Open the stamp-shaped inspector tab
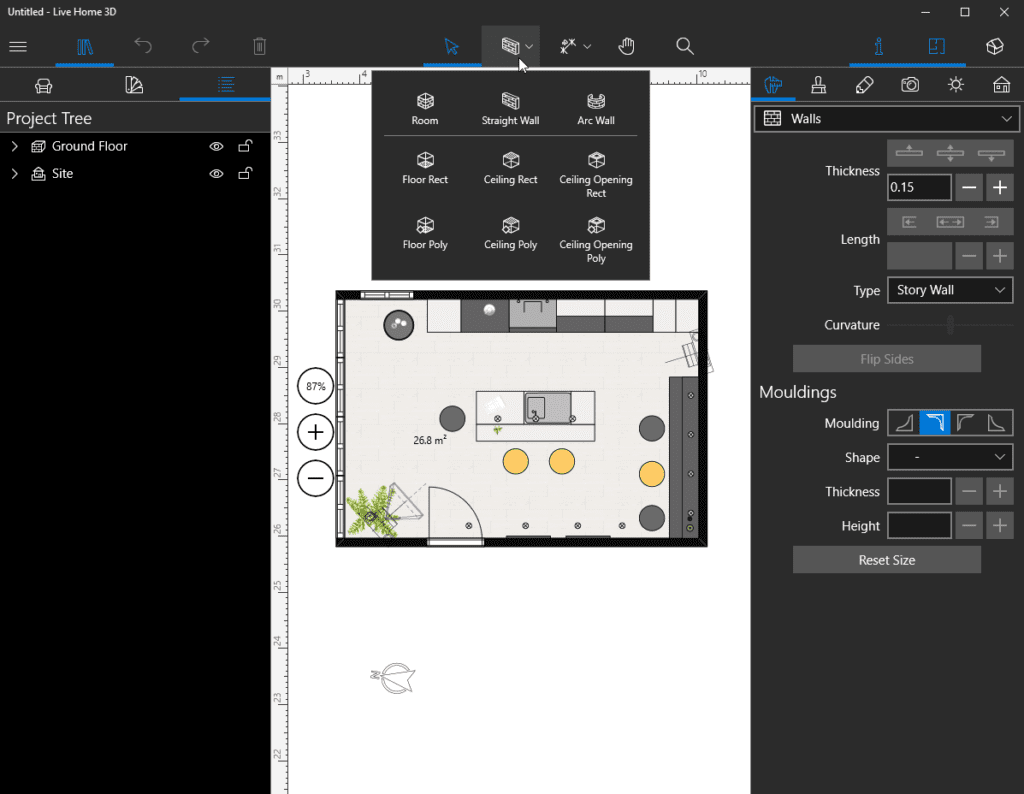Screen dimensions: 1024x794 [818, 85]
